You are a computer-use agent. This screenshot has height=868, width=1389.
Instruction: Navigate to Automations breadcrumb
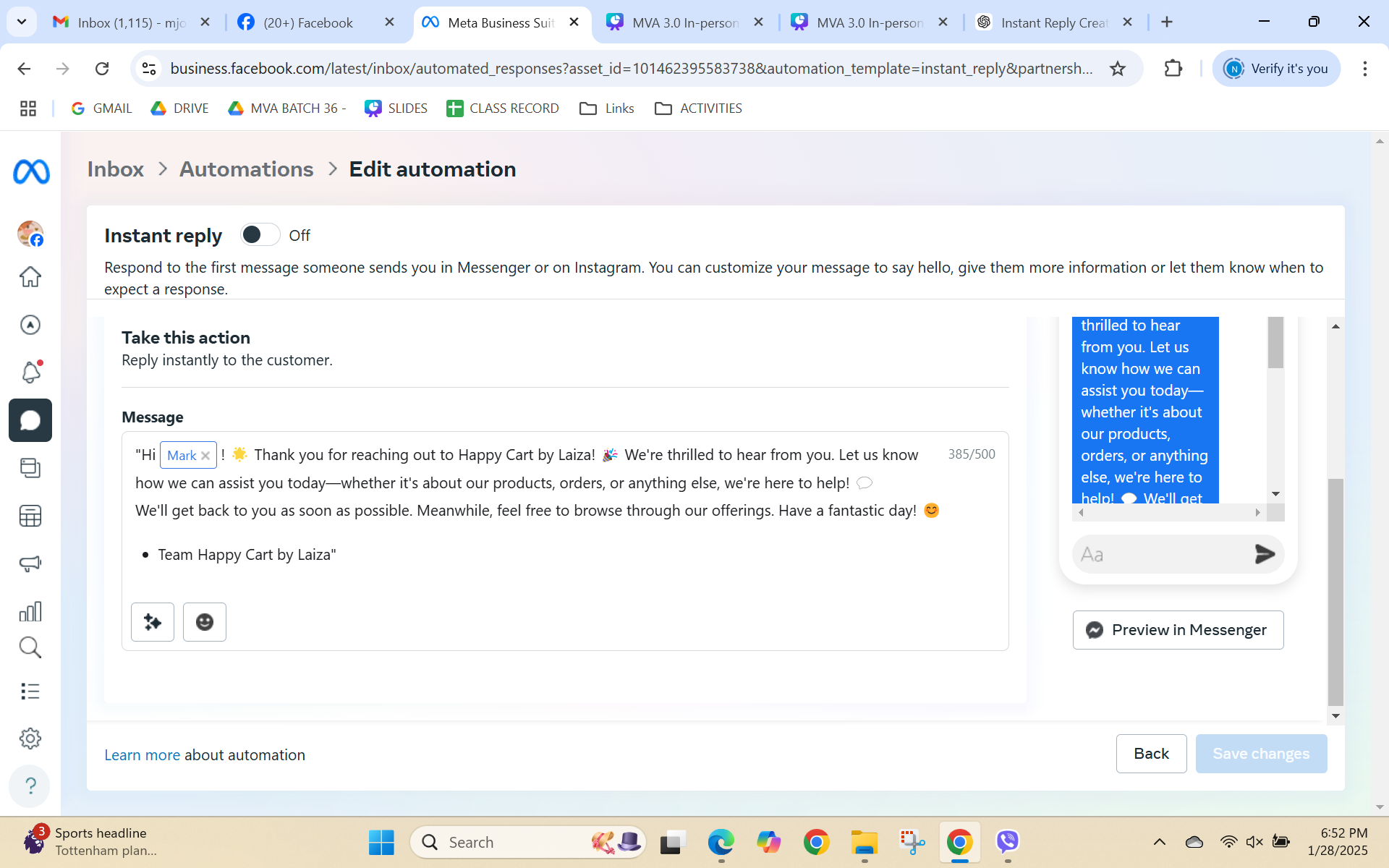pos(246,169)
